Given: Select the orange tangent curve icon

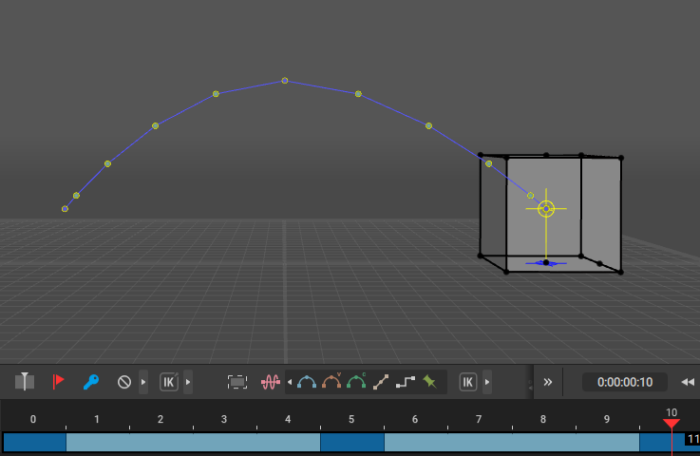Looking at the screenshot, I should pos(332,381).
